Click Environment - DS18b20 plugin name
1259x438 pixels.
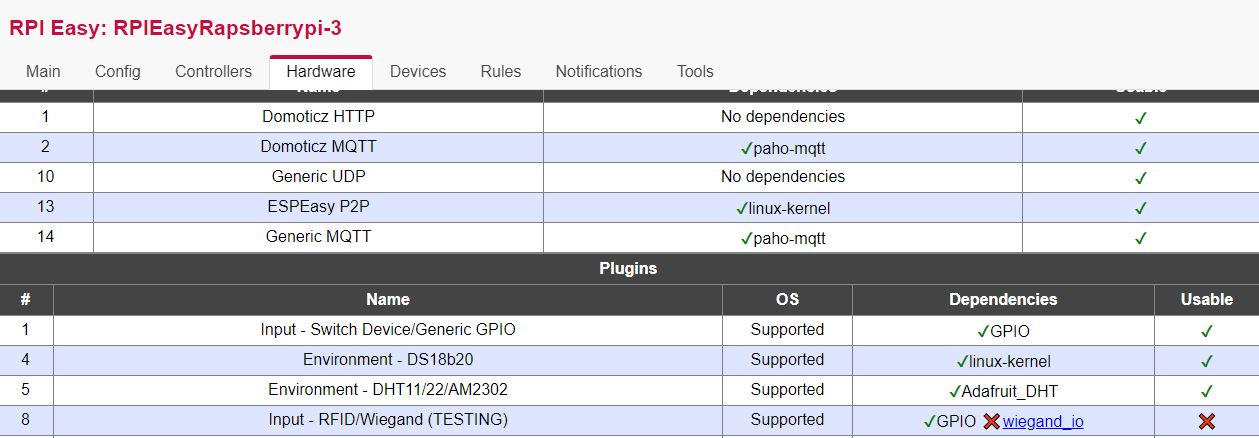coord(388,359)
